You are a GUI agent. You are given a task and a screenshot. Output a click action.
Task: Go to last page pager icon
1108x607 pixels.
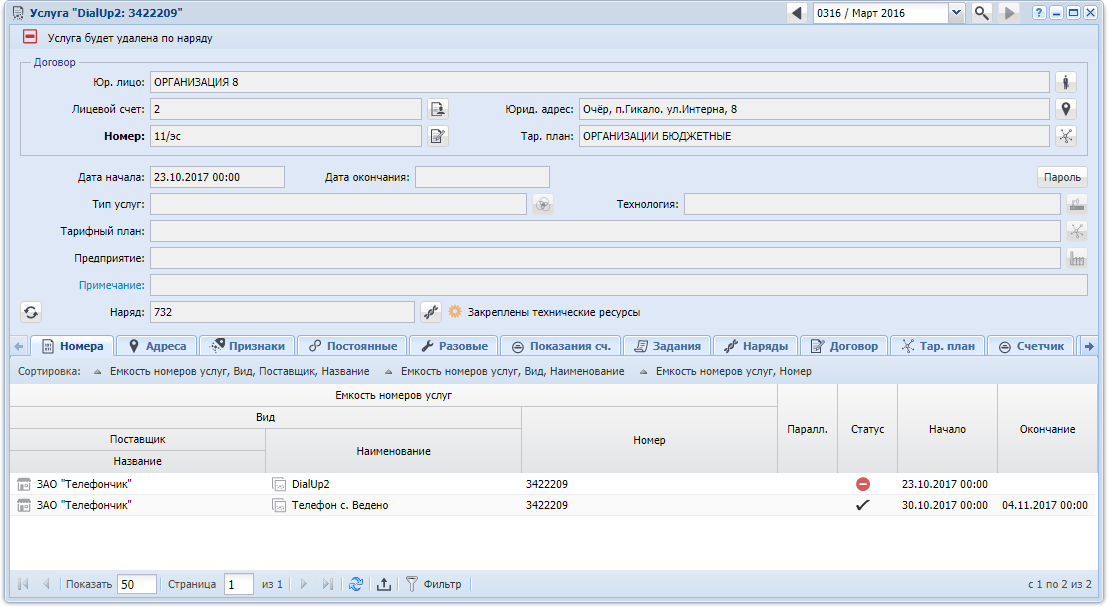tap(327, 584)
